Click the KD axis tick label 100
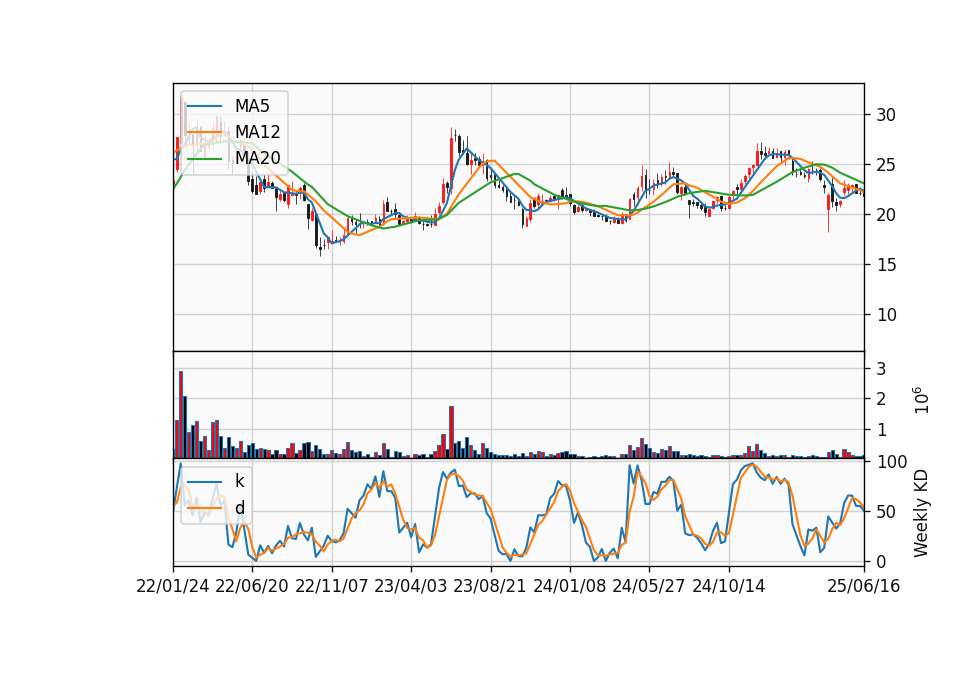 891,462
